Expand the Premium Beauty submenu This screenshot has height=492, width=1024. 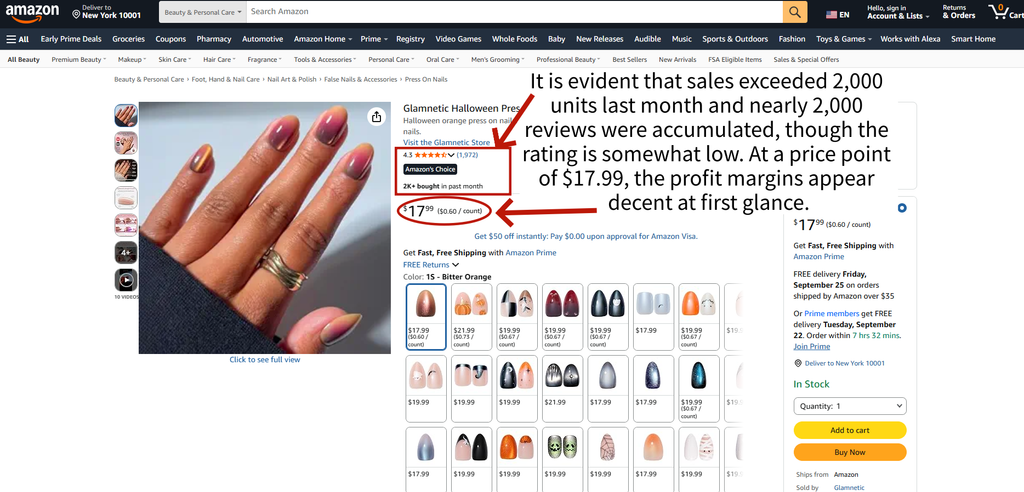78,59
